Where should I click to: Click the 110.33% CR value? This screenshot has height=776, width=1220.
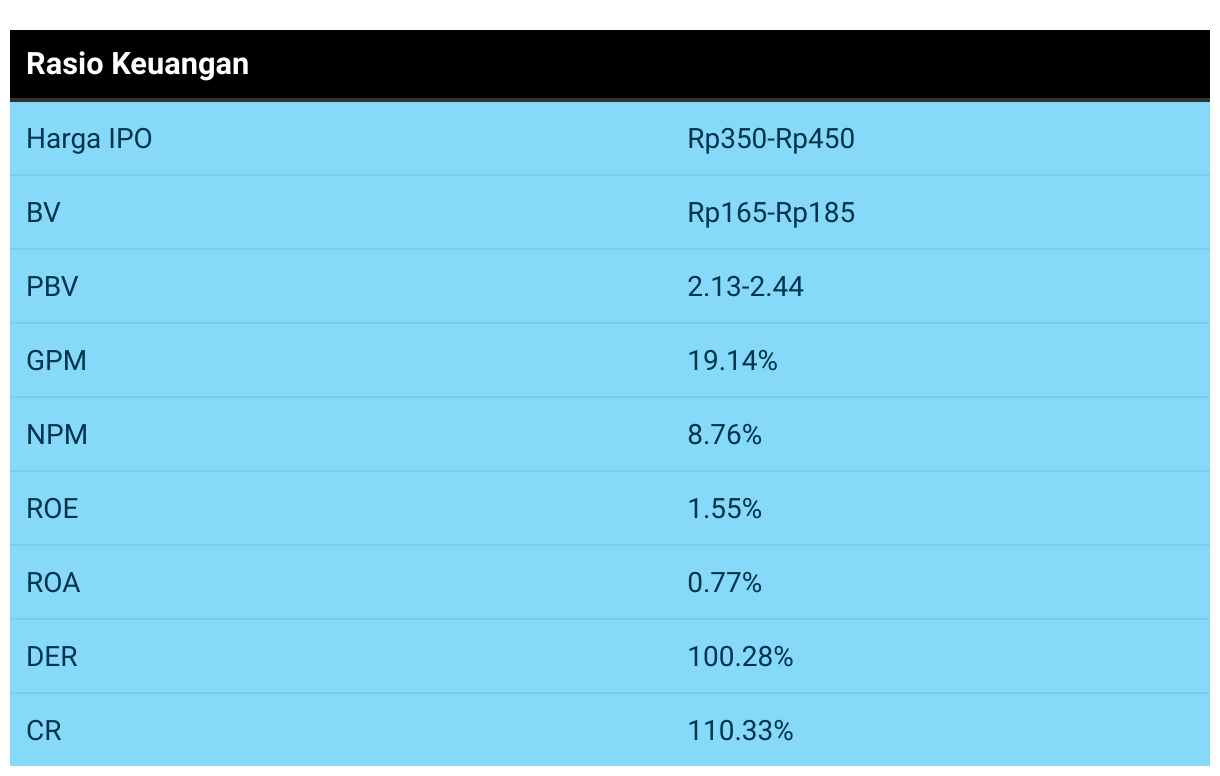tap(740, 731)
